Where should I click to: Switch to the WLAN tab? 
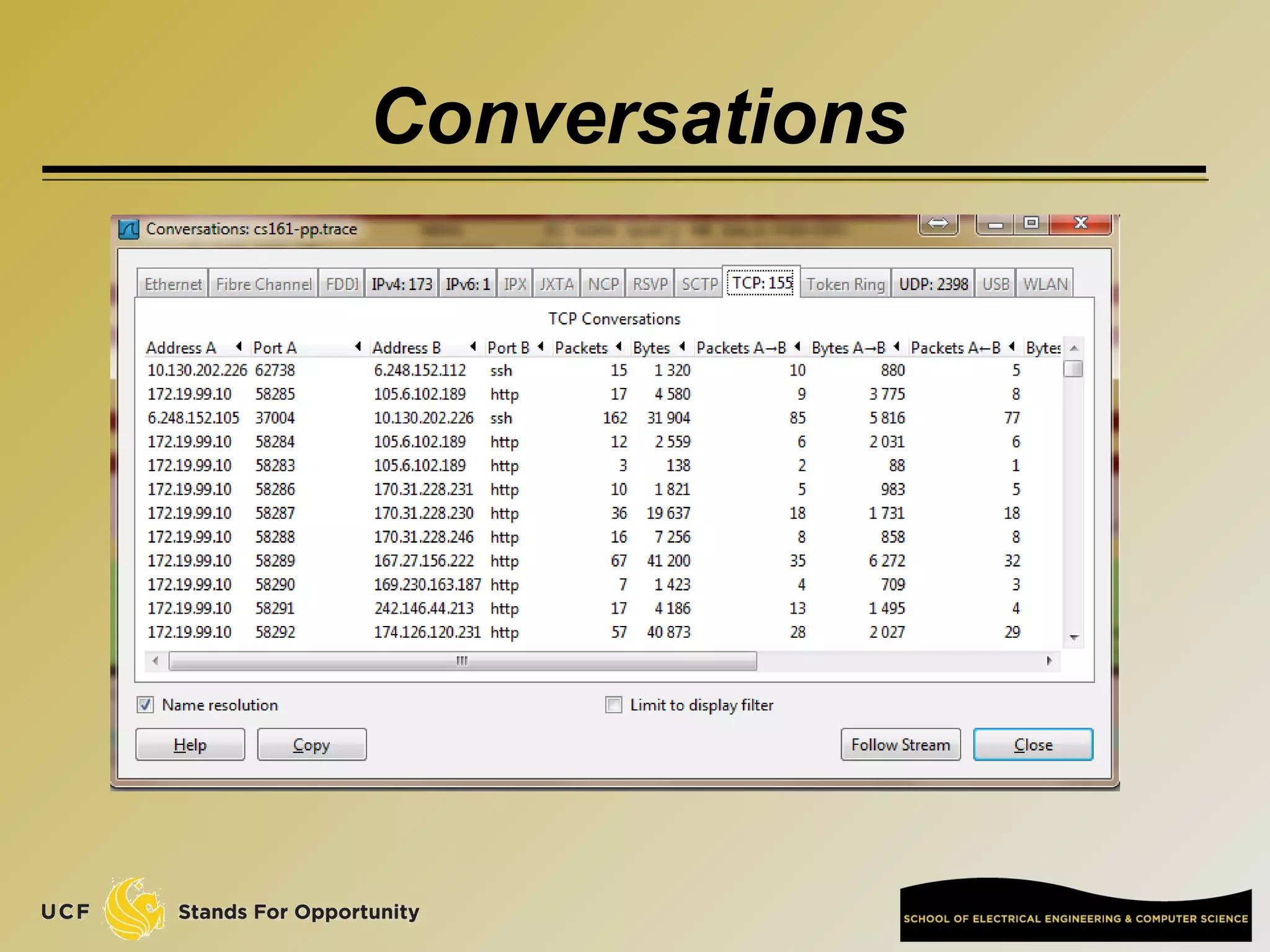pyautogui.click(x=1045, y=284)
